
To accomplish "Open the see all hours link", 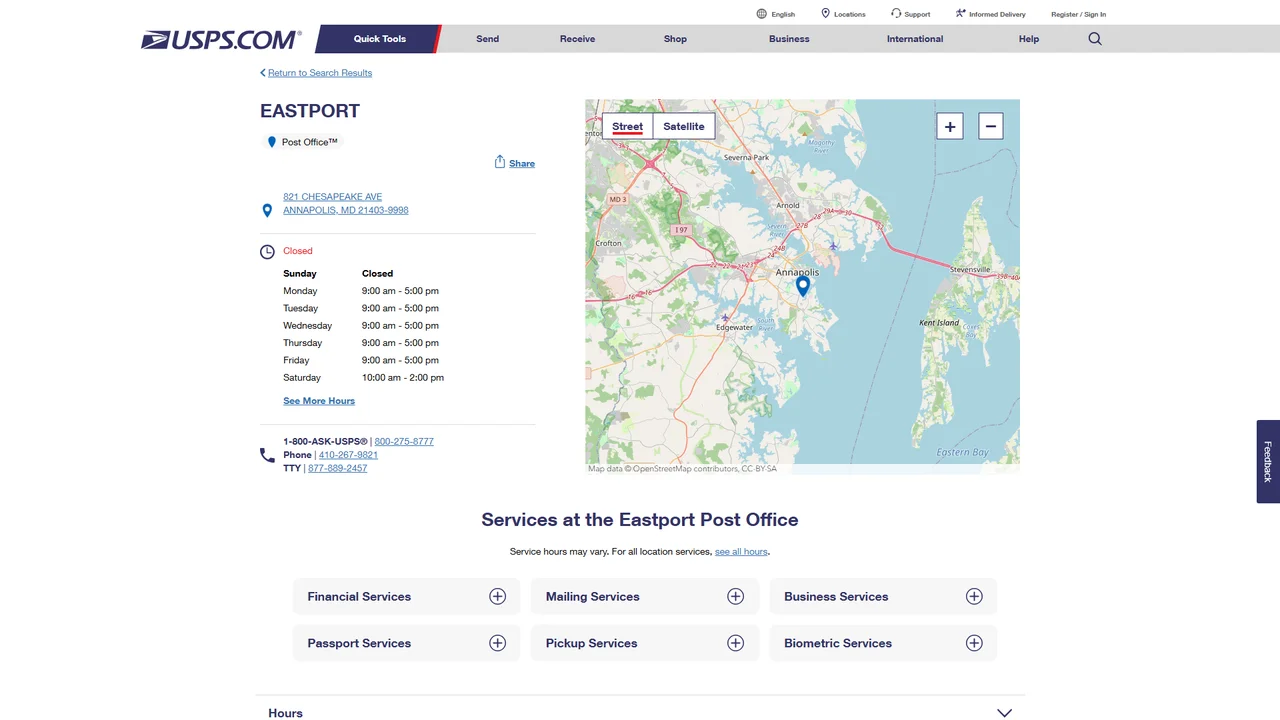I will coord(741,552).
